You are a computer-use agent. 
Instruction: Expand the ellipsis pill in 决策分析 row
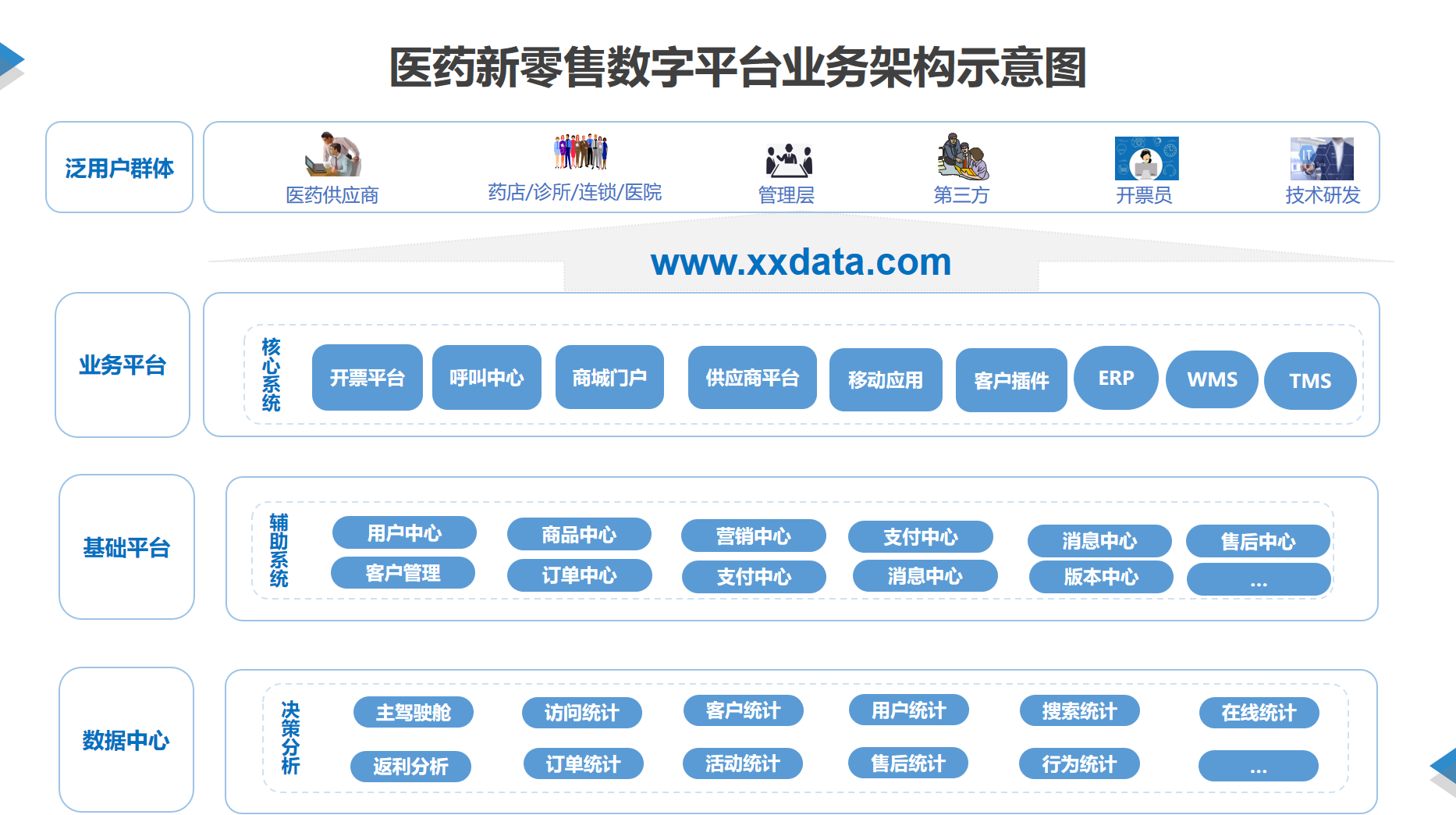click(1258, 767)
